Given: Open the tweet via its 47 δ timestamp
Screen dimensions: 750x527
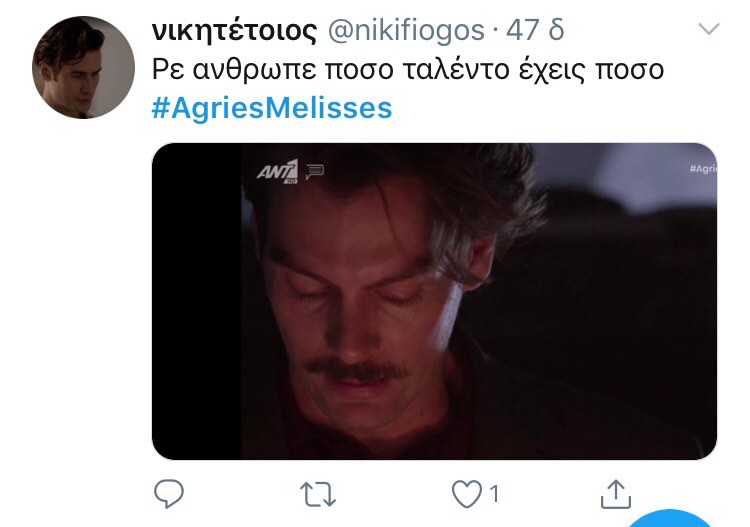Looking at the screenshot, I should click(x=535, y=30).
